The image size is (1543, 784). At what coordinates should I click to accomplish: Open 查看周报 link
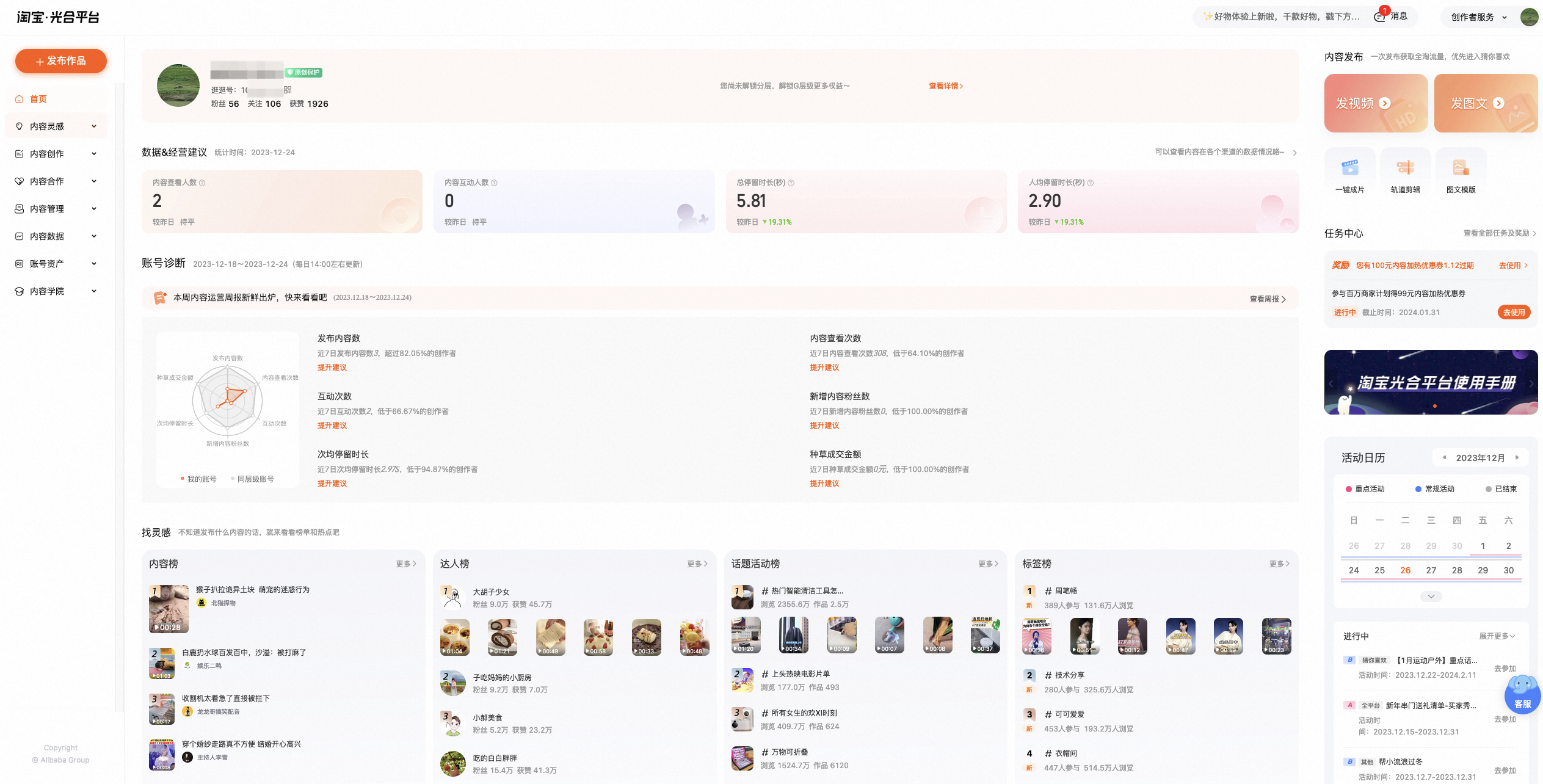[x=1268, y=299]
